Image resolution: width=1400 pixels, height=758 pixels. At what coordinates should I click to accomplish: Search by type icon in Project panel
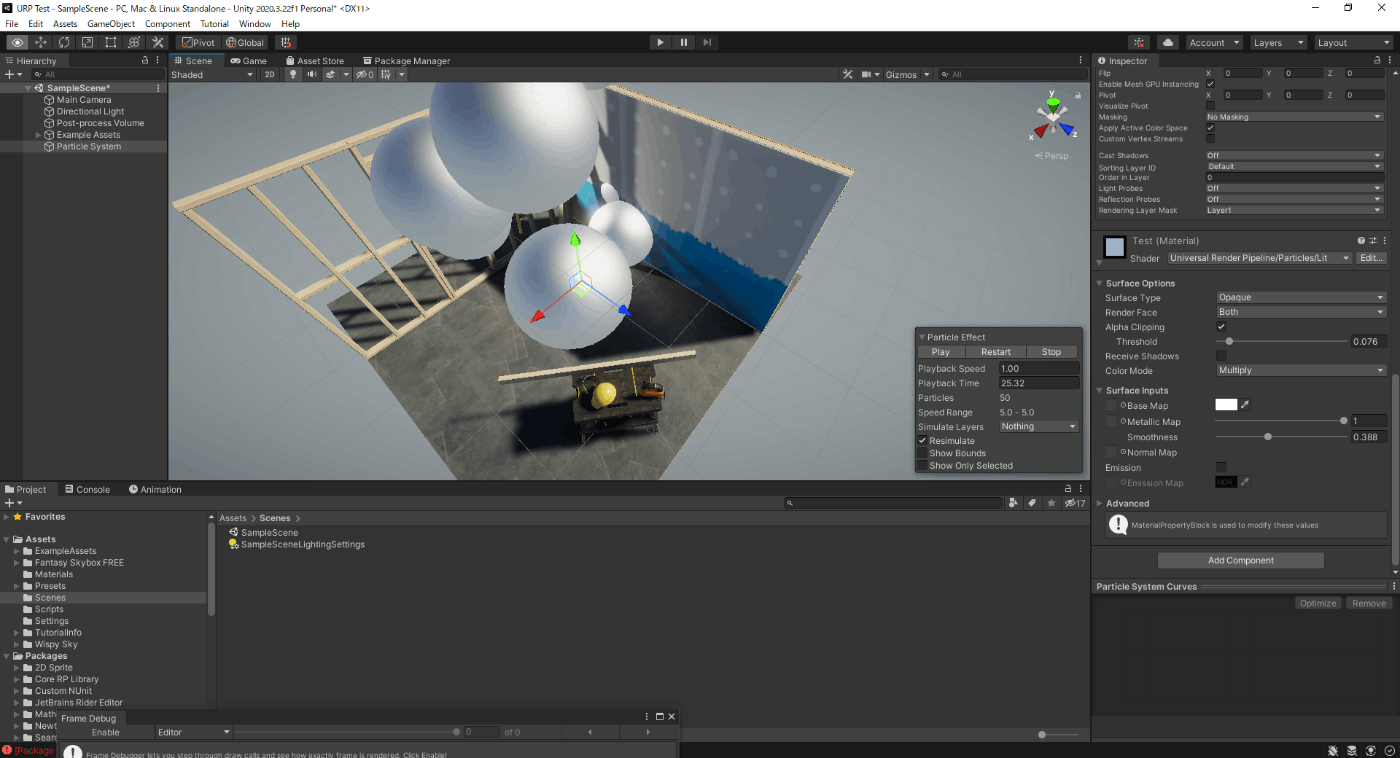click(x=1013, y=503)
